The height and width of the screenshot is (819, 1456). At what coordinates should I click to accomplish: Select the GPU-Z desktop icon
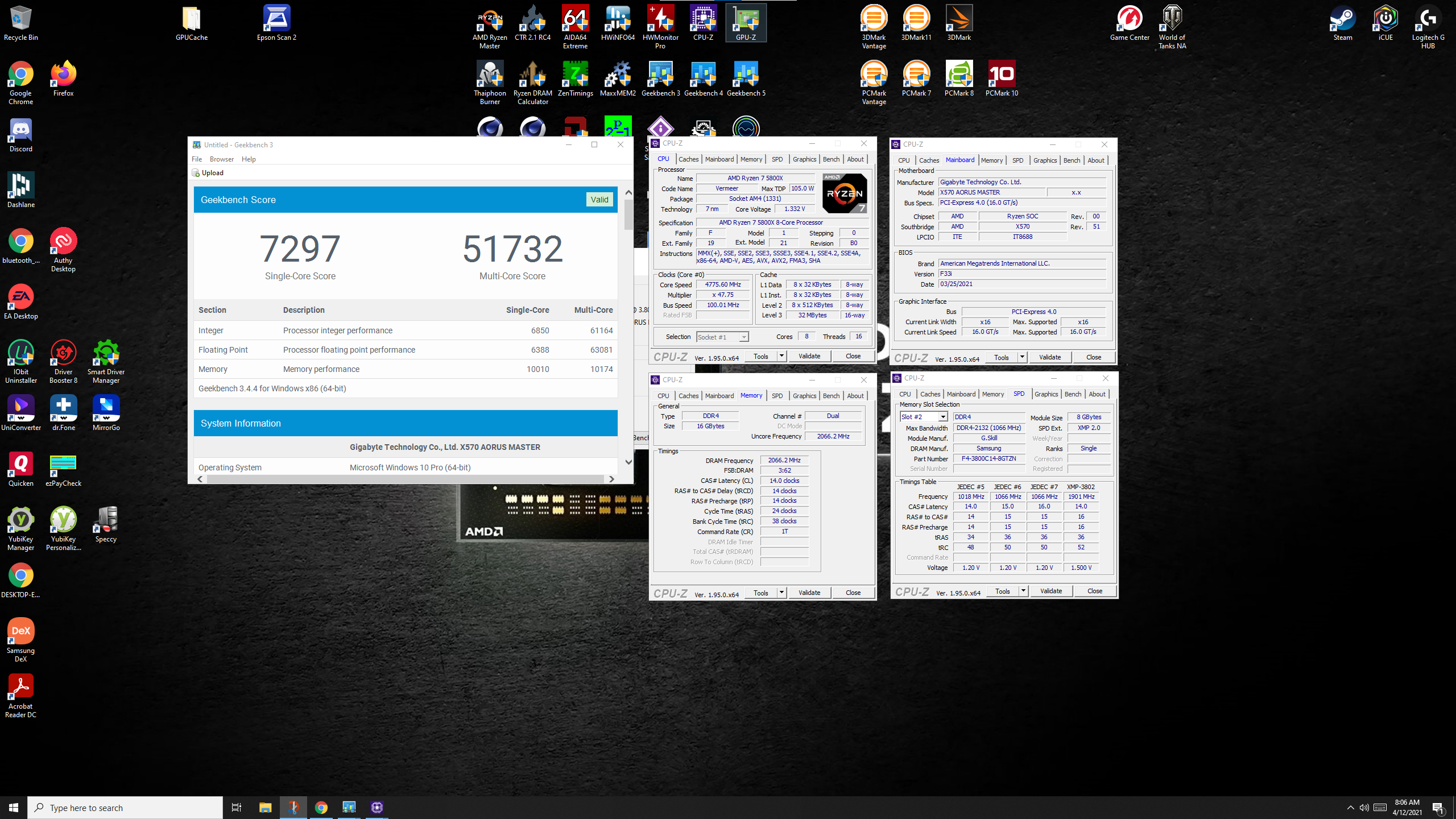tap(746, 24)
